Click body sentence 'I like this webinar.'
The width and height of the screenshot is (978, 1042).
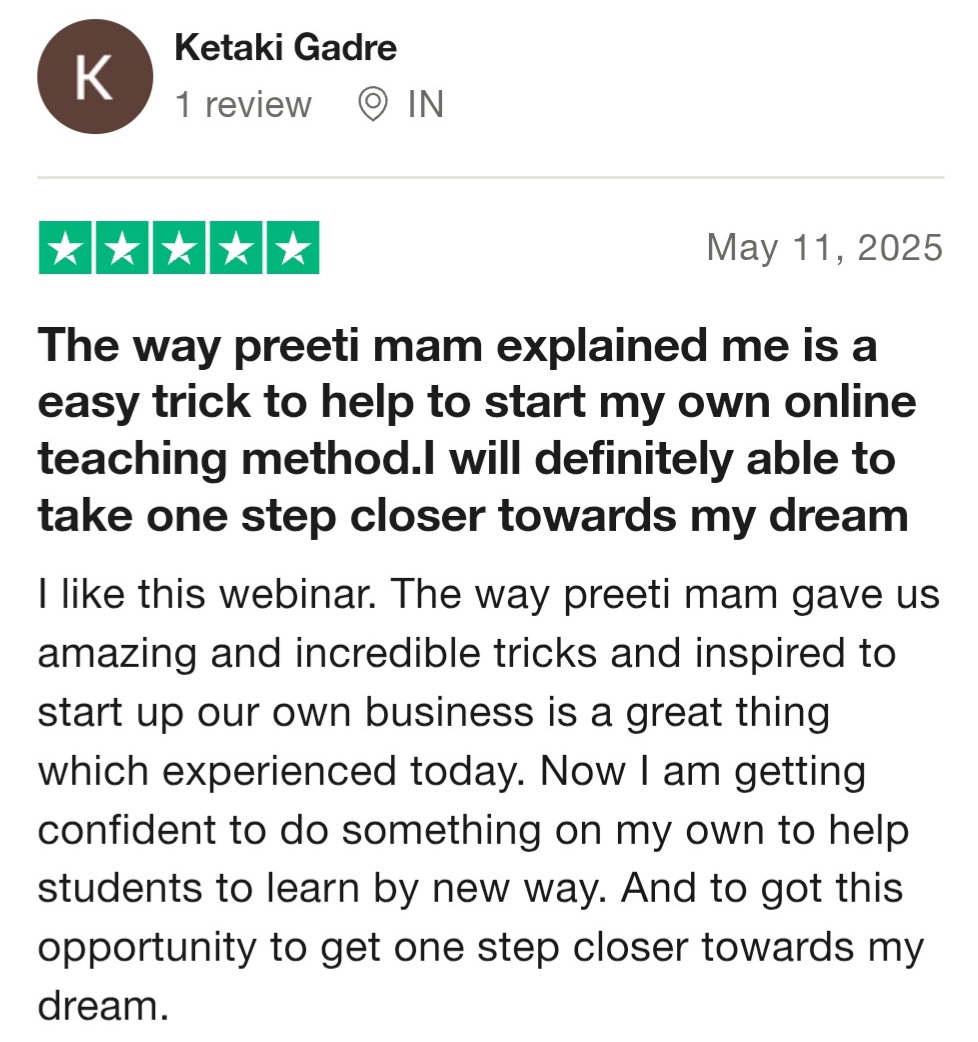tap(207, 593)
